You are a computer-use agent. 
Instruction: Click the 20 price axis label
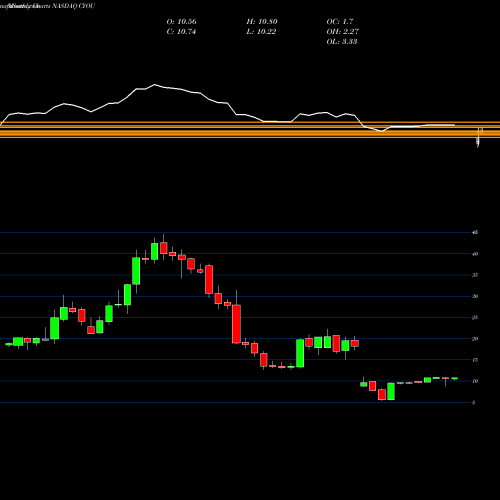(x=475, y=339)
